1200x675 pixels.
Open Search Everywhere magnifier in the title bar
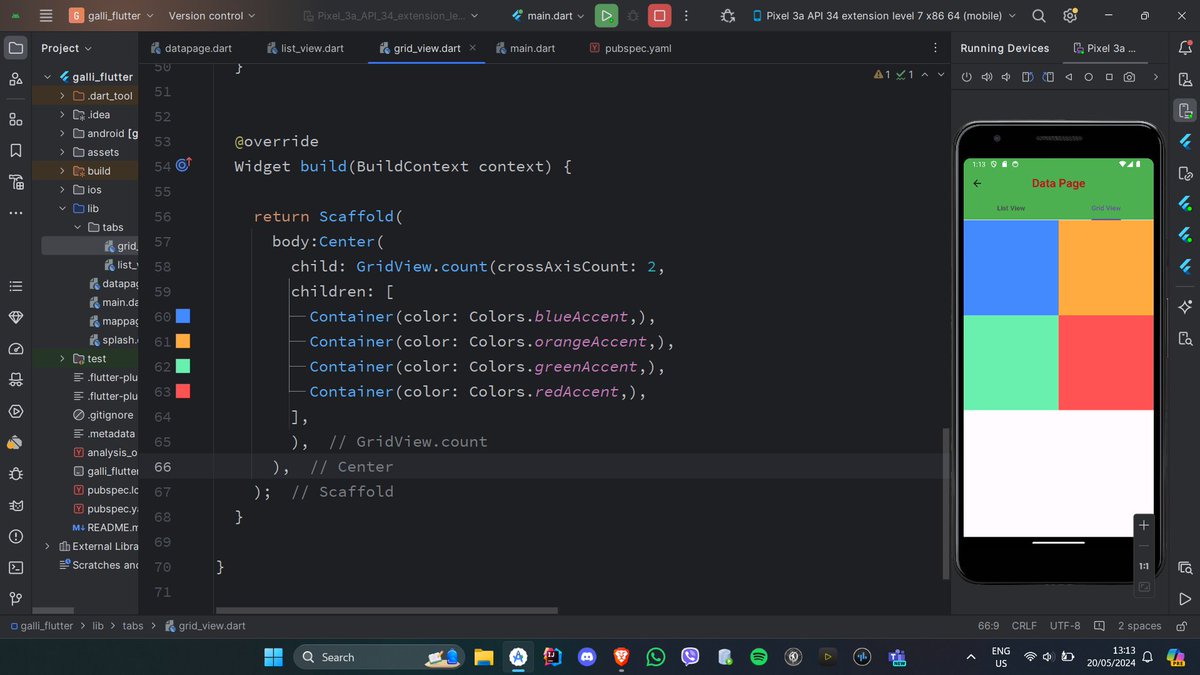(x=1039, y=16)
